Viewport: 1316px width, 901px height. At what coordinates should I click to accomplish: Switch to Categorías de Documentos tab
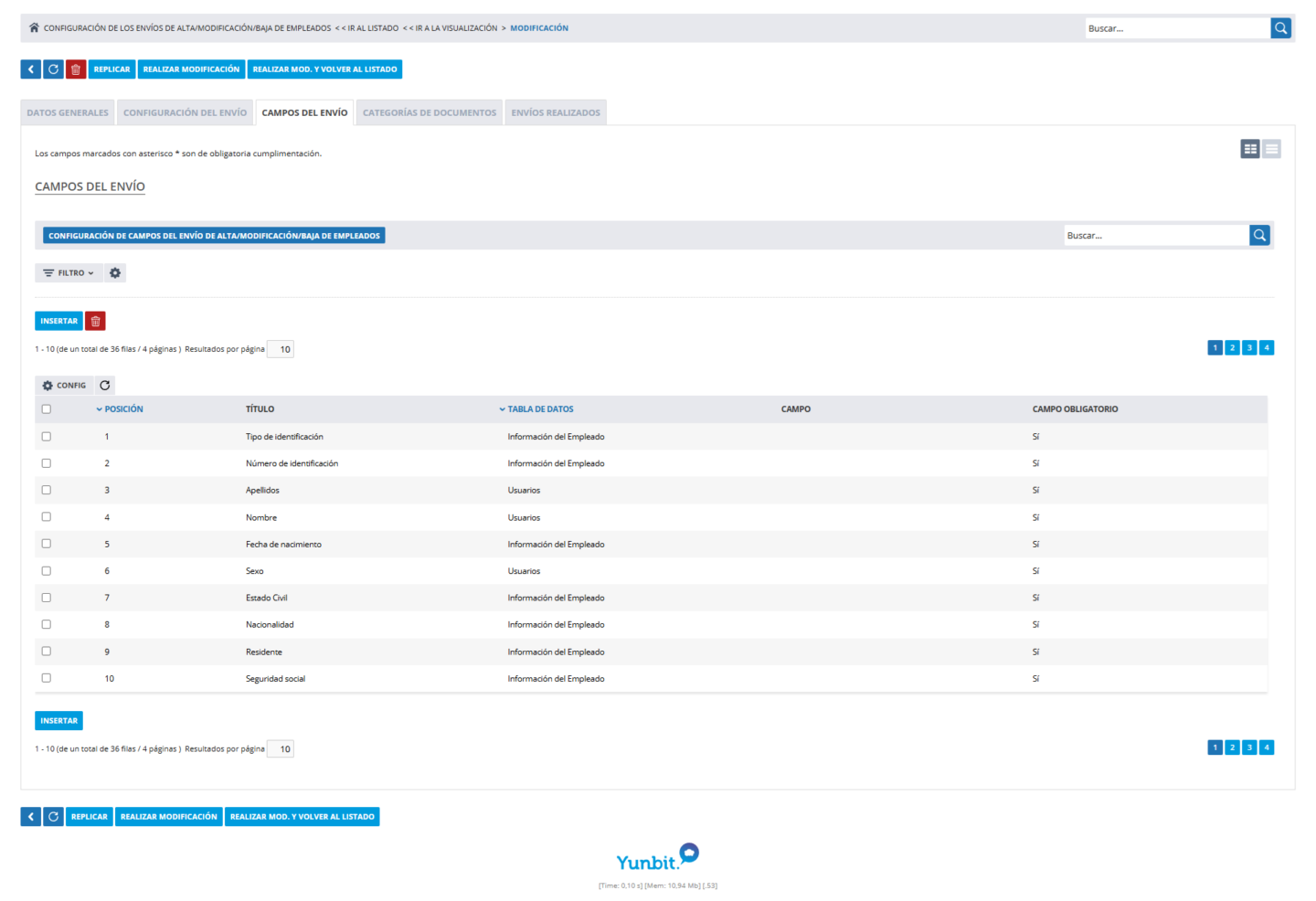coord(430,113)
